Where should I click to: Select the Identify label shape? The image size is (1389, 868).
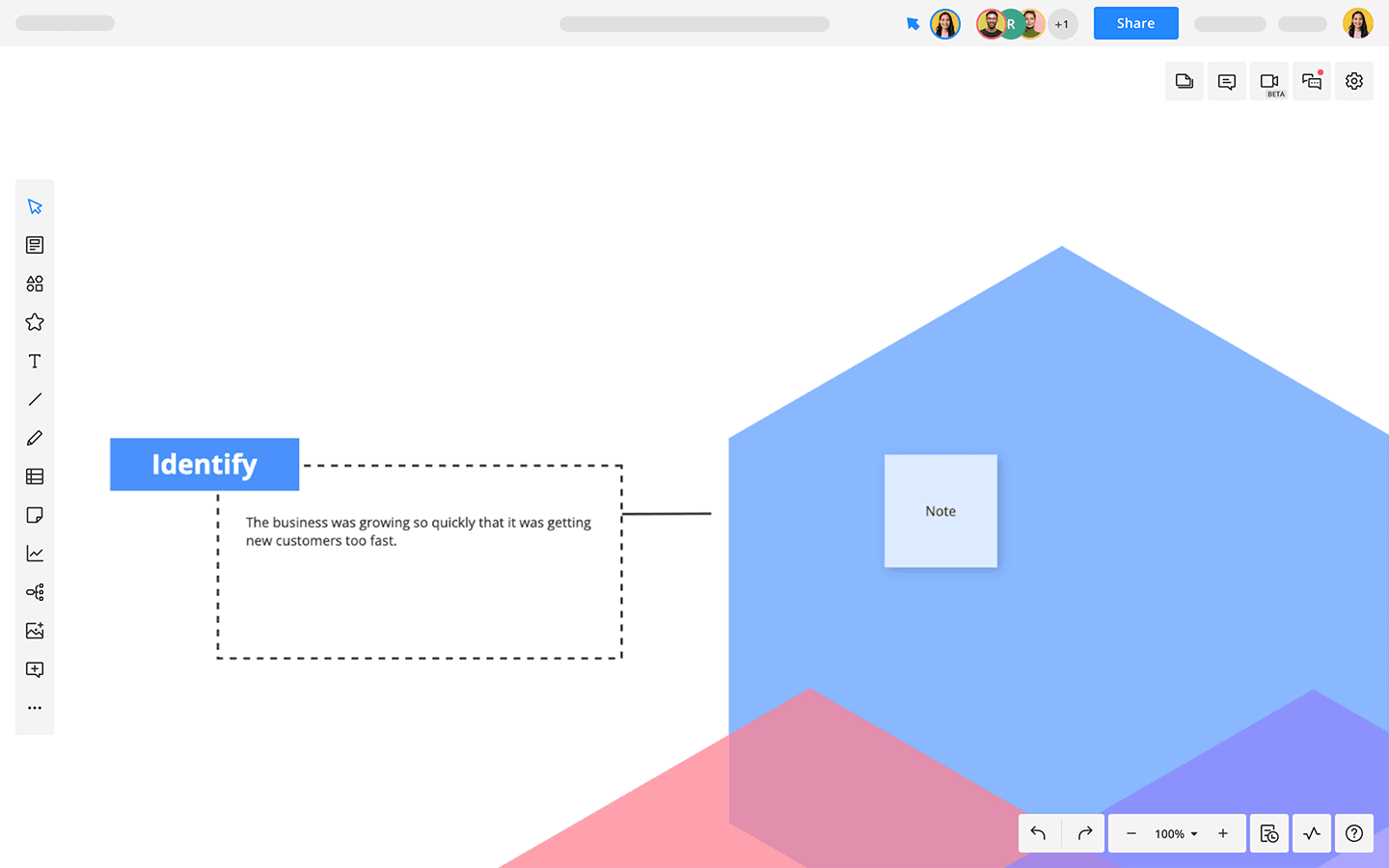point(204,465)
